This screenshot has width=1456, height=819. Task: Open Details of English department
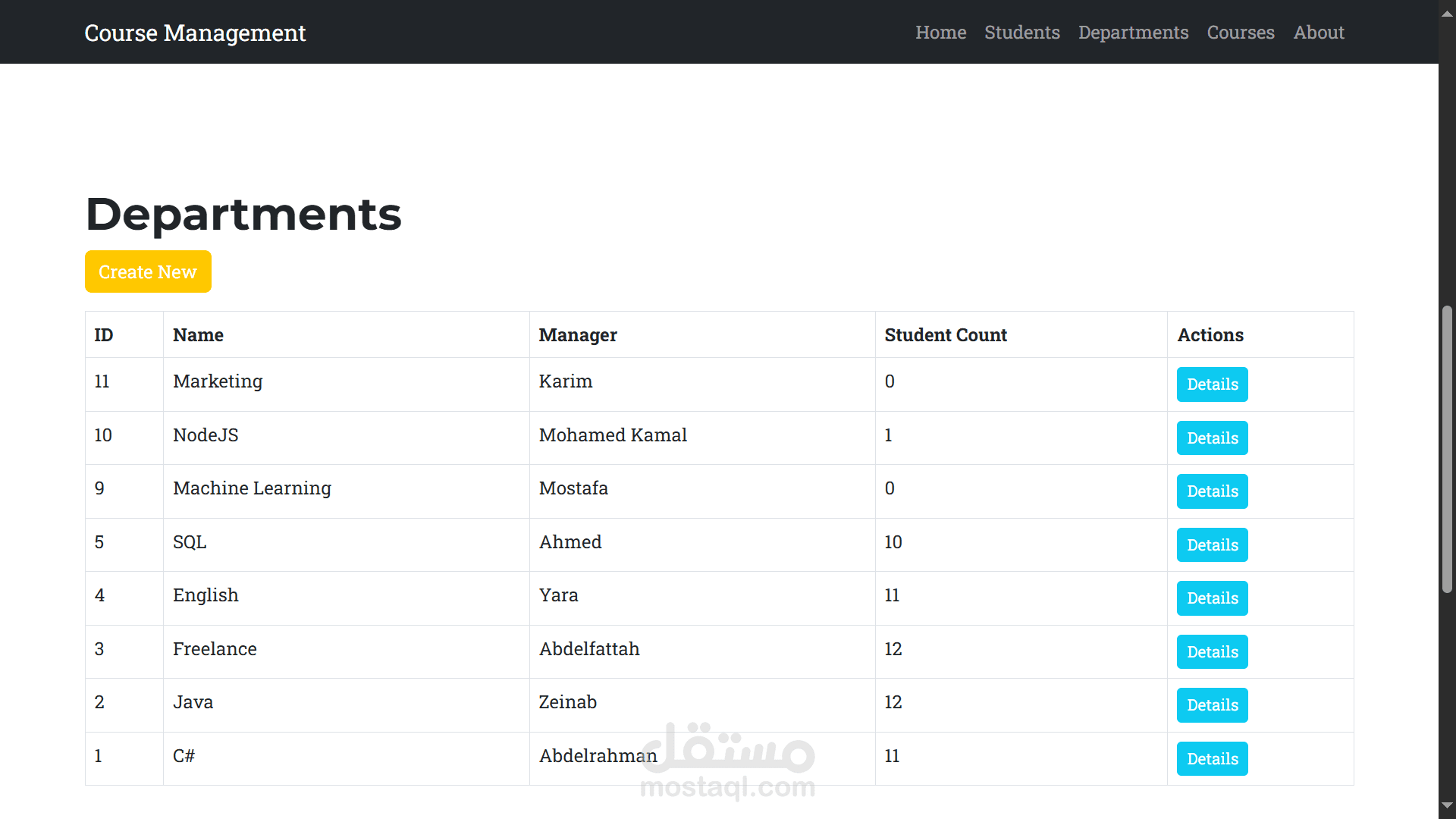tap(1211, 598)
